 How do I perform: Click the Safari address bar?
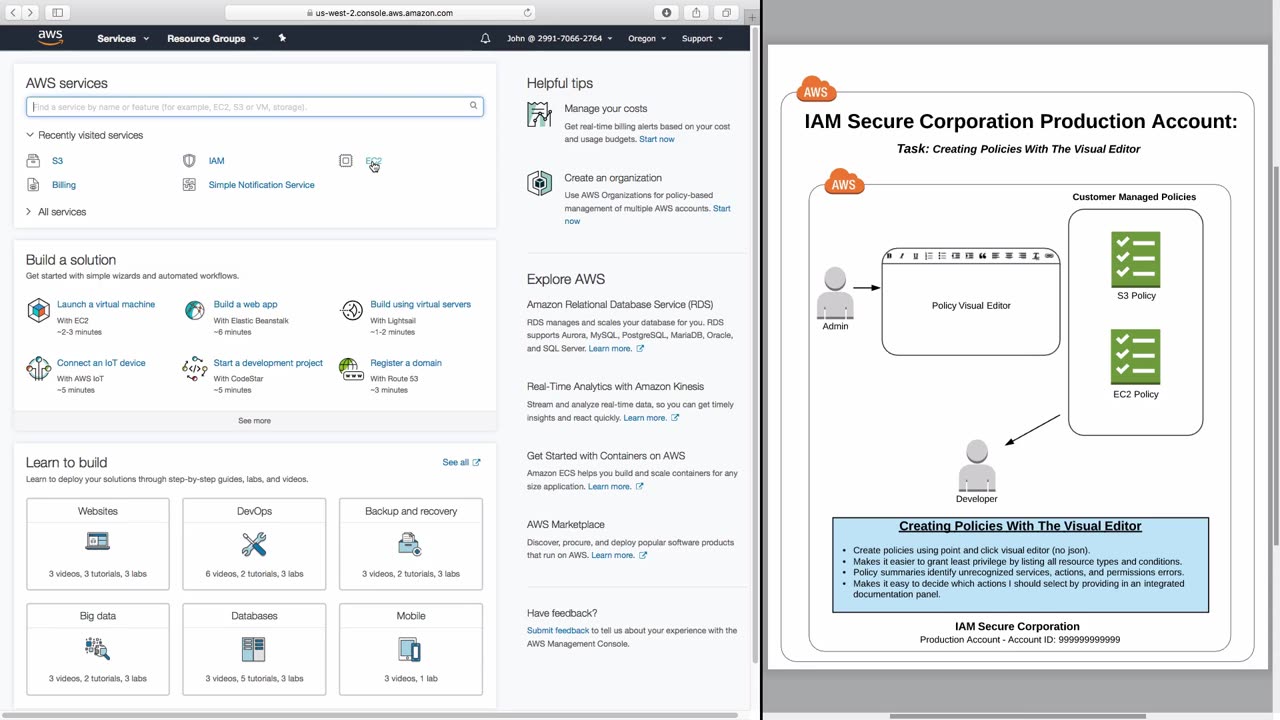(381, 13)
